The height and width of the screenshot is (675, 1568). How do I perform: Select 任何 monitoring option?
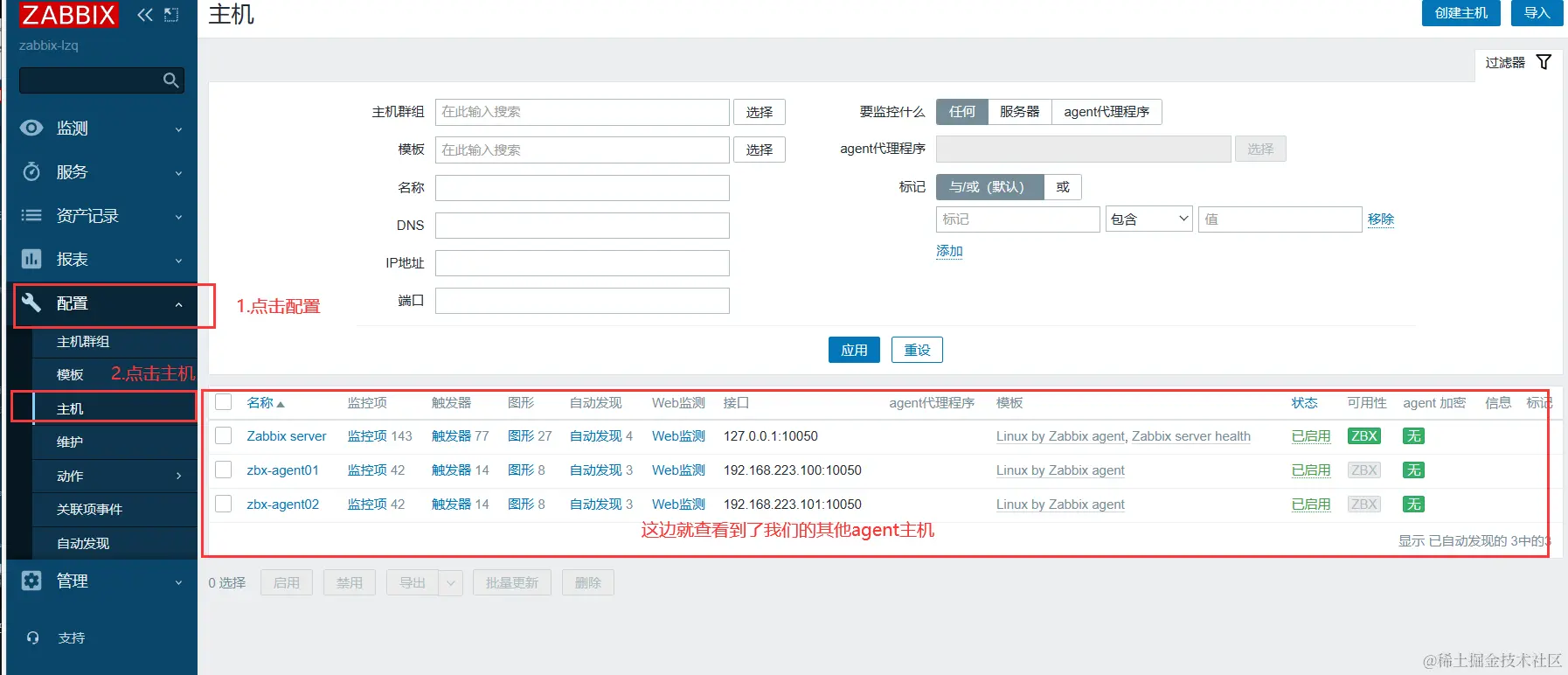[962, 112]
